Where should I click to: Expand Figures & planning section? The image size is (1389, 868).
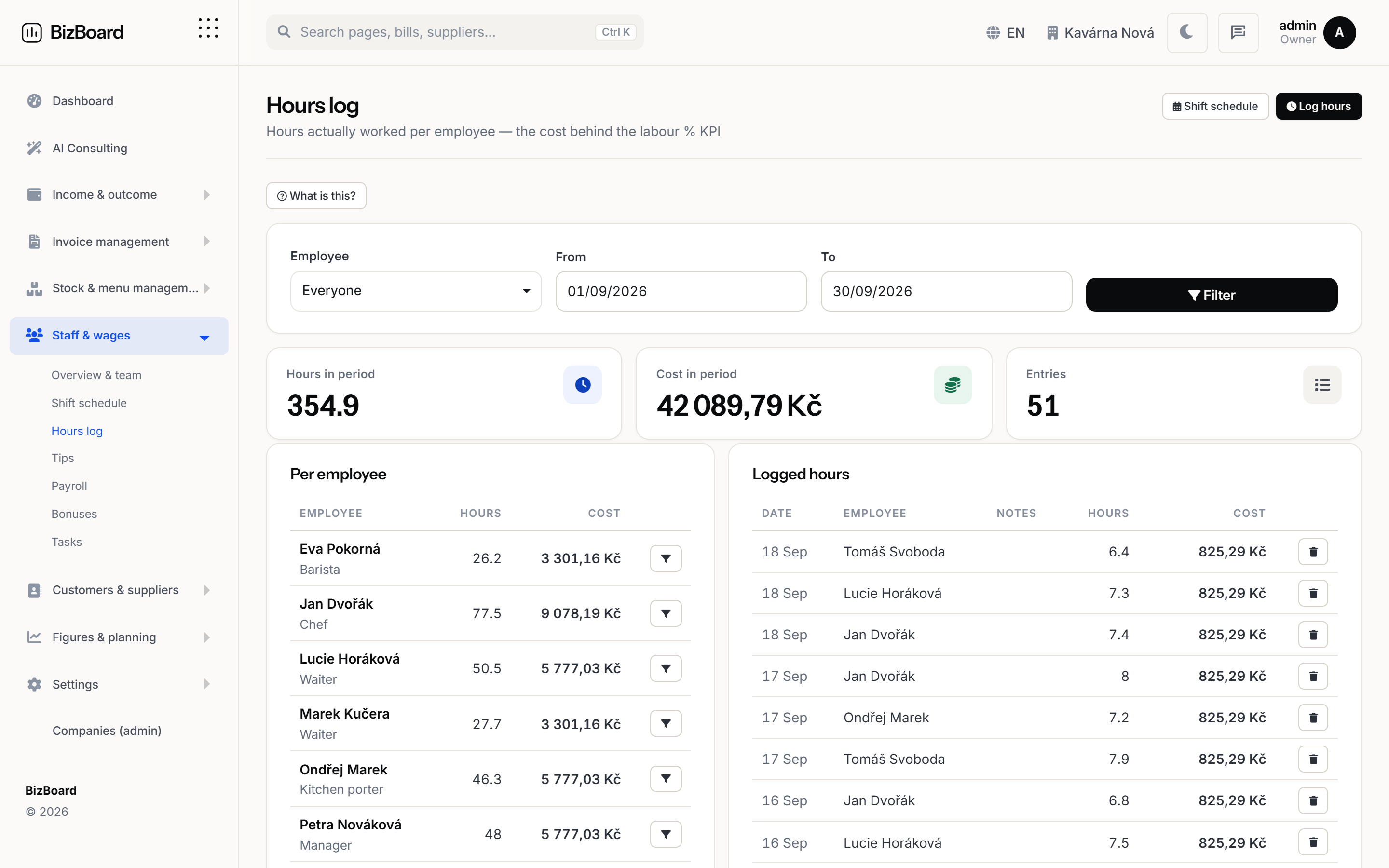click(119, 637)
